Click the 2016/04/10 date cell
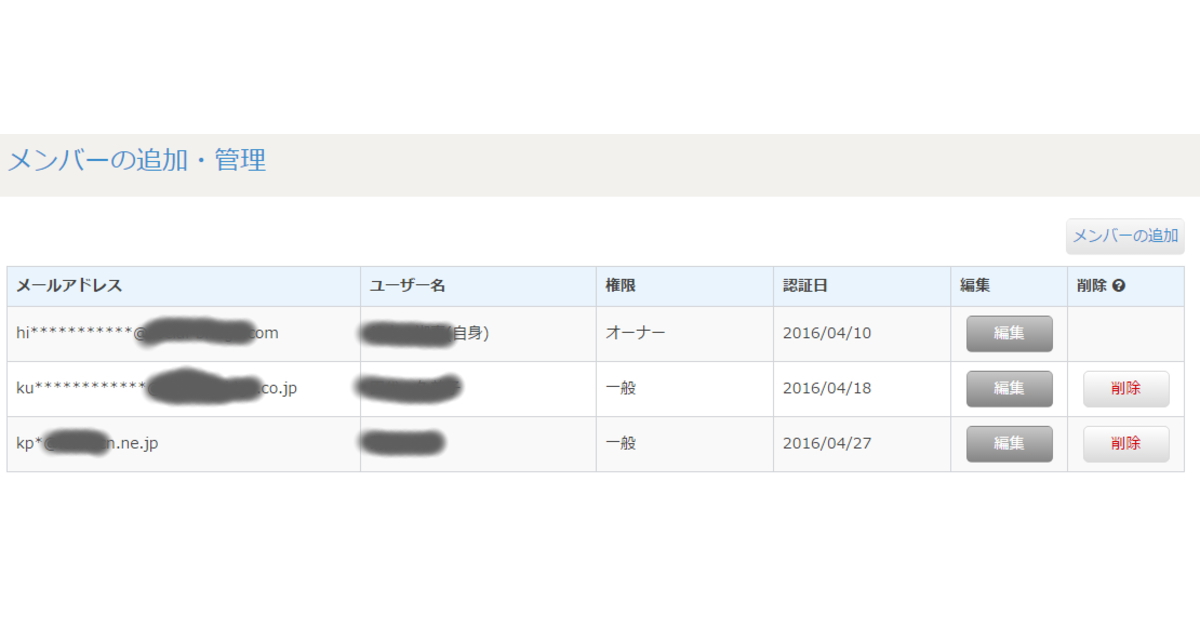 (x=862, y=334)
